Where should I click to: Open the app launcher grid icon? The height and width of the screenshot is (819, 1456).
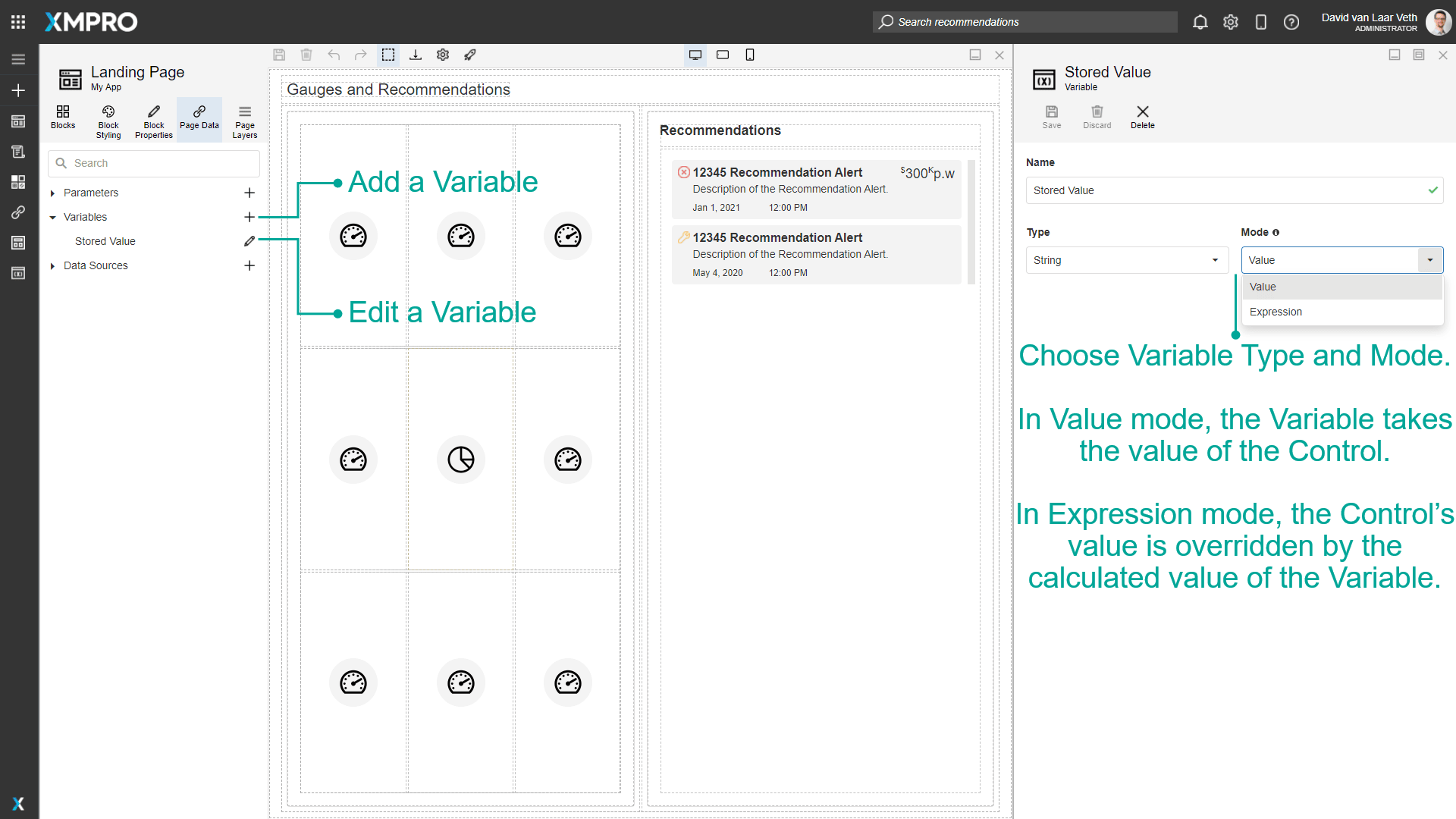point(18,22)
